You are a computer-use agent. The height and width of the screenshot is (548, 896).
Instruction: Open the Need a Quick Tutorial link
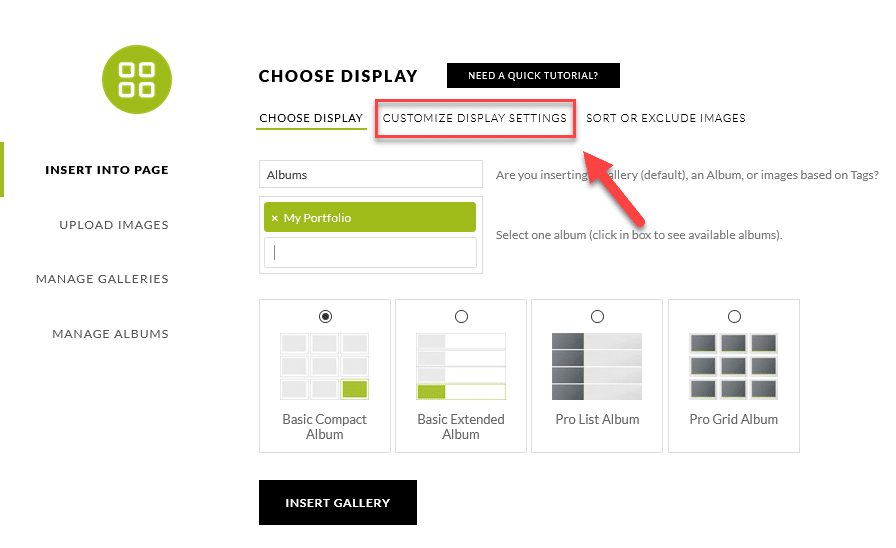tap(533, 75)
